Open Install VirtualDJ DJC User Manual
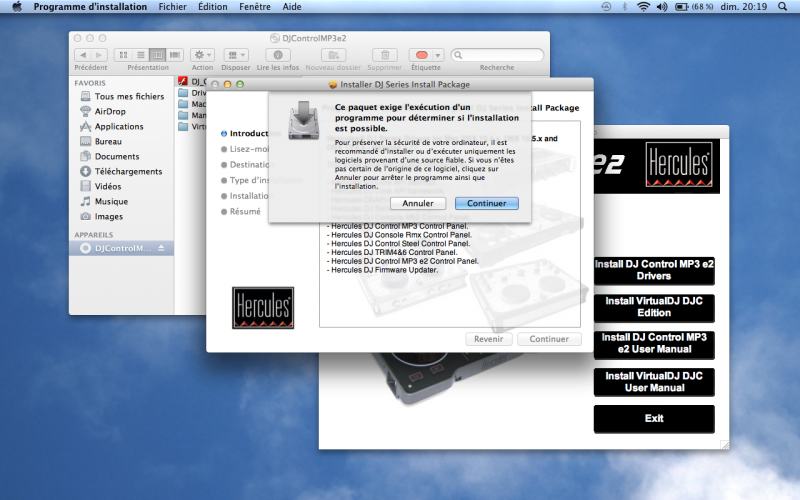Image resolution: width=800 pixels, height=500 pixels. pos(654,382)
